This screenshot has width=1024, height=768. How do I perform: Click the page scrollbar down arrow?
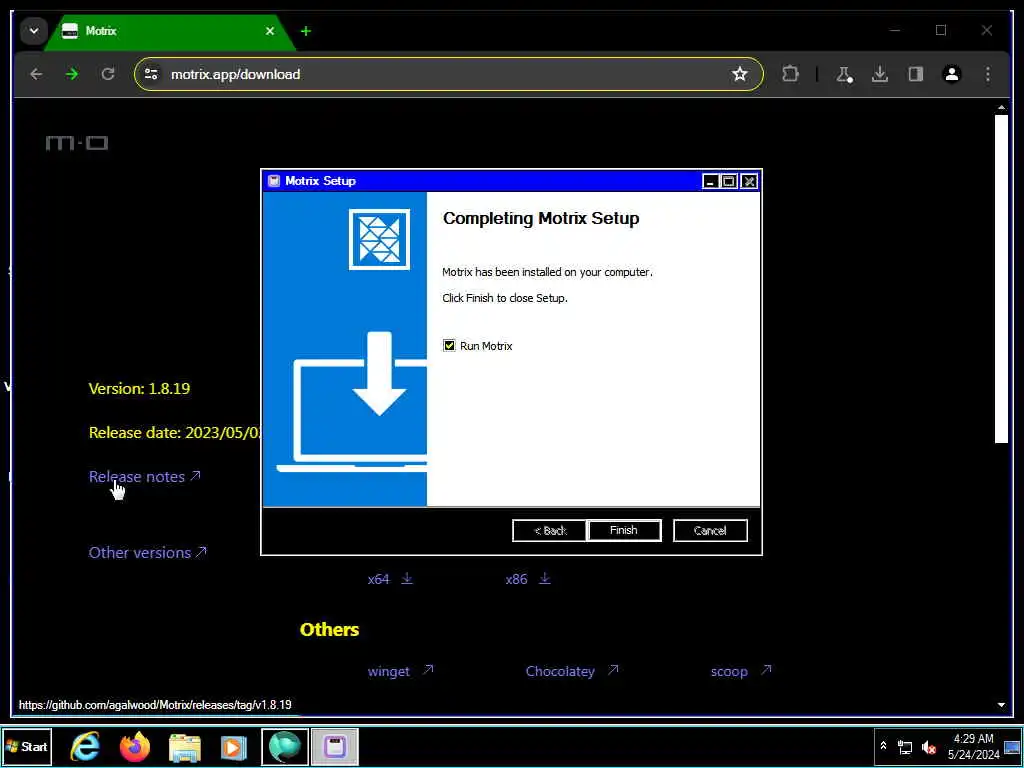pyautogui.click(x=1001, y=705)
